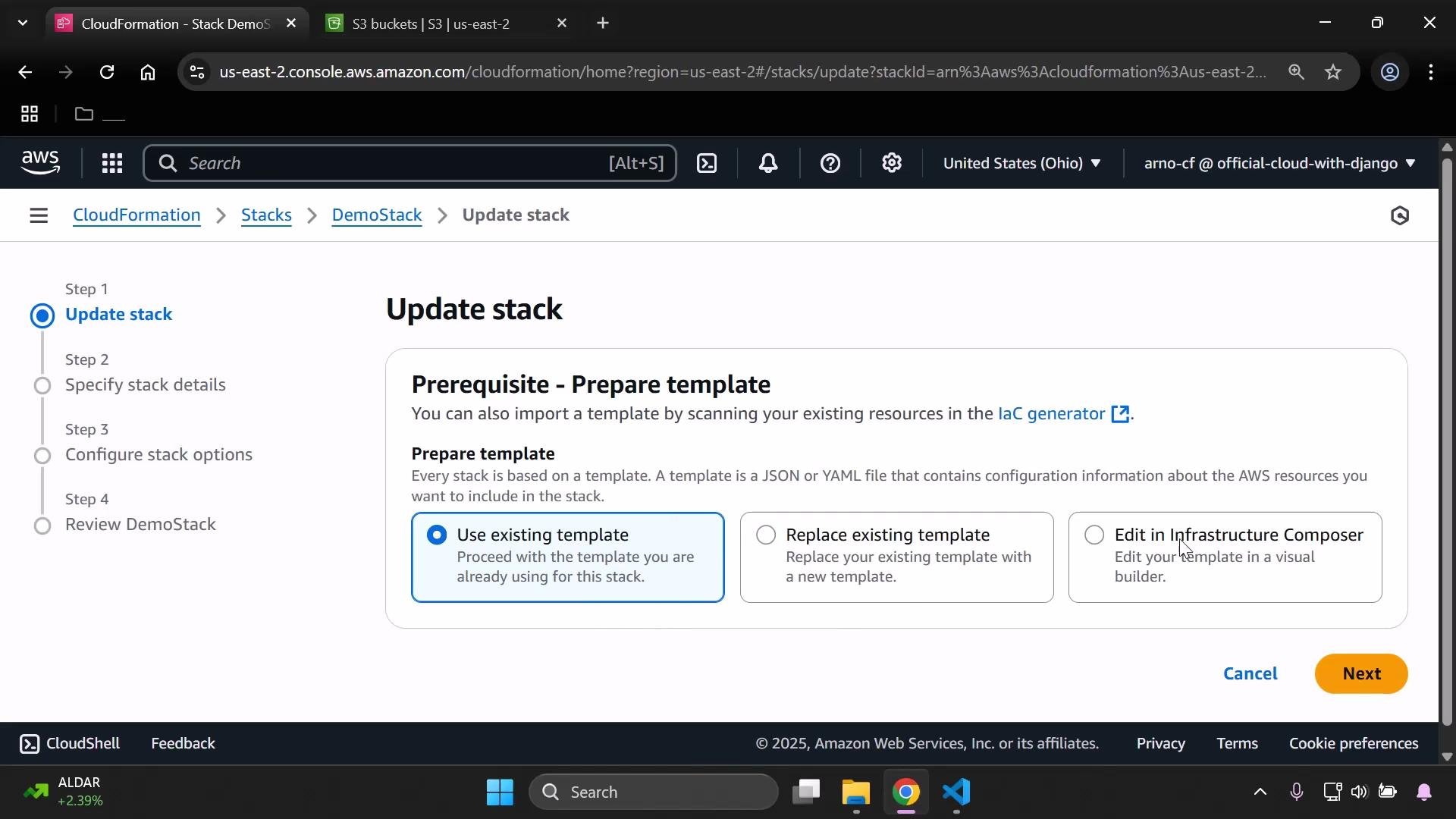The height and width of the screenshot is (819, 1456).
Task: Select Edit in Infrastructure Composer option
Action: 1225,557
